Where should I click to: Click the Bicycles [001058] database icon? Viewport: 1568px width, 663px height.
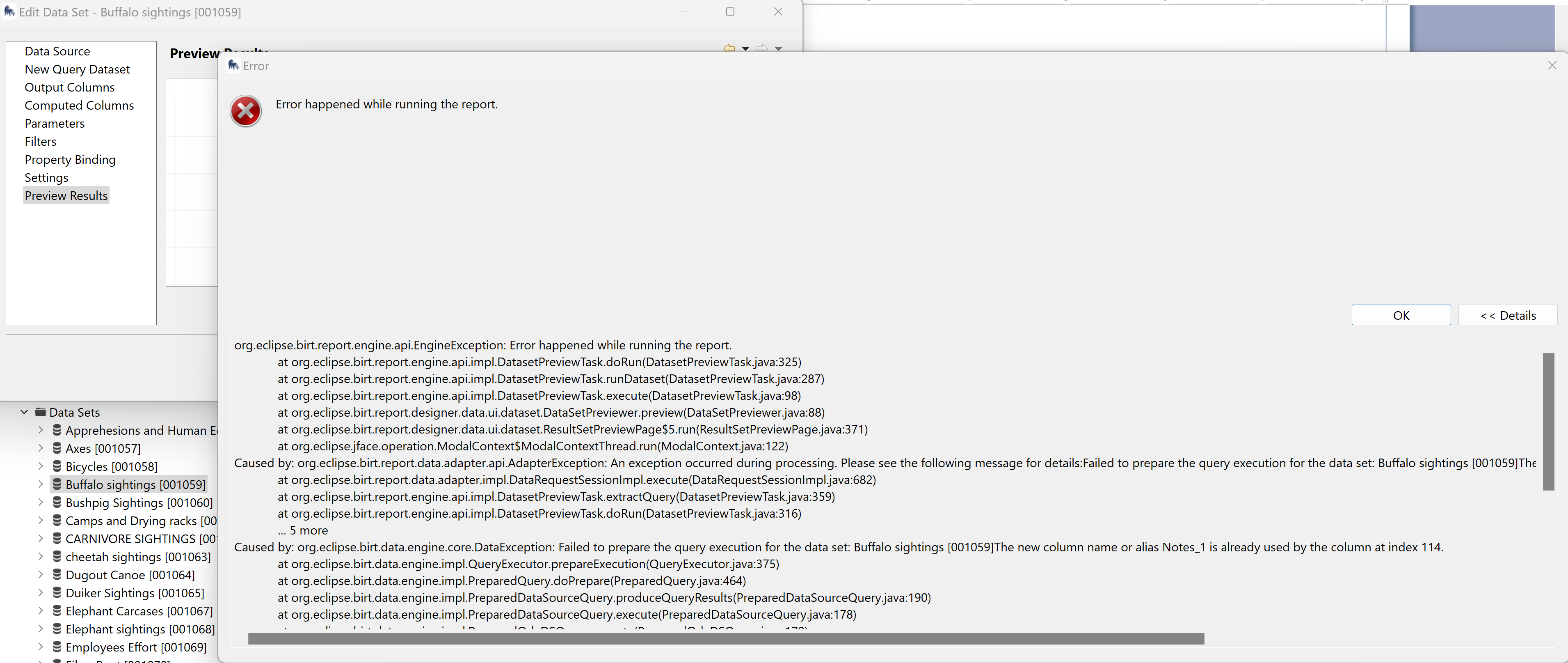[x=57, y=466]
